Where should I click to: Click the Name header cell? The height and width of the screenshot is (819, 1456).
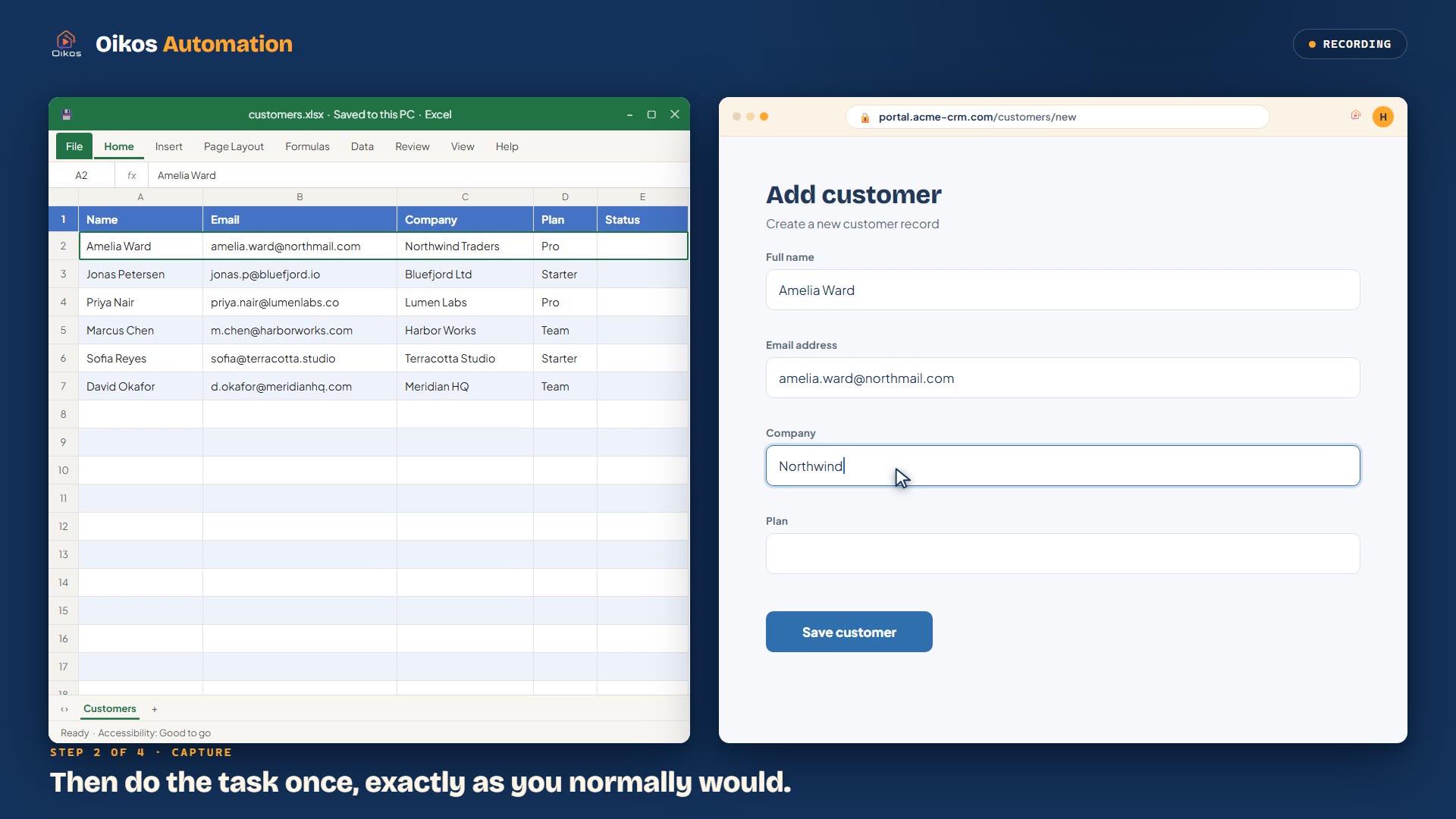(140, 219)
